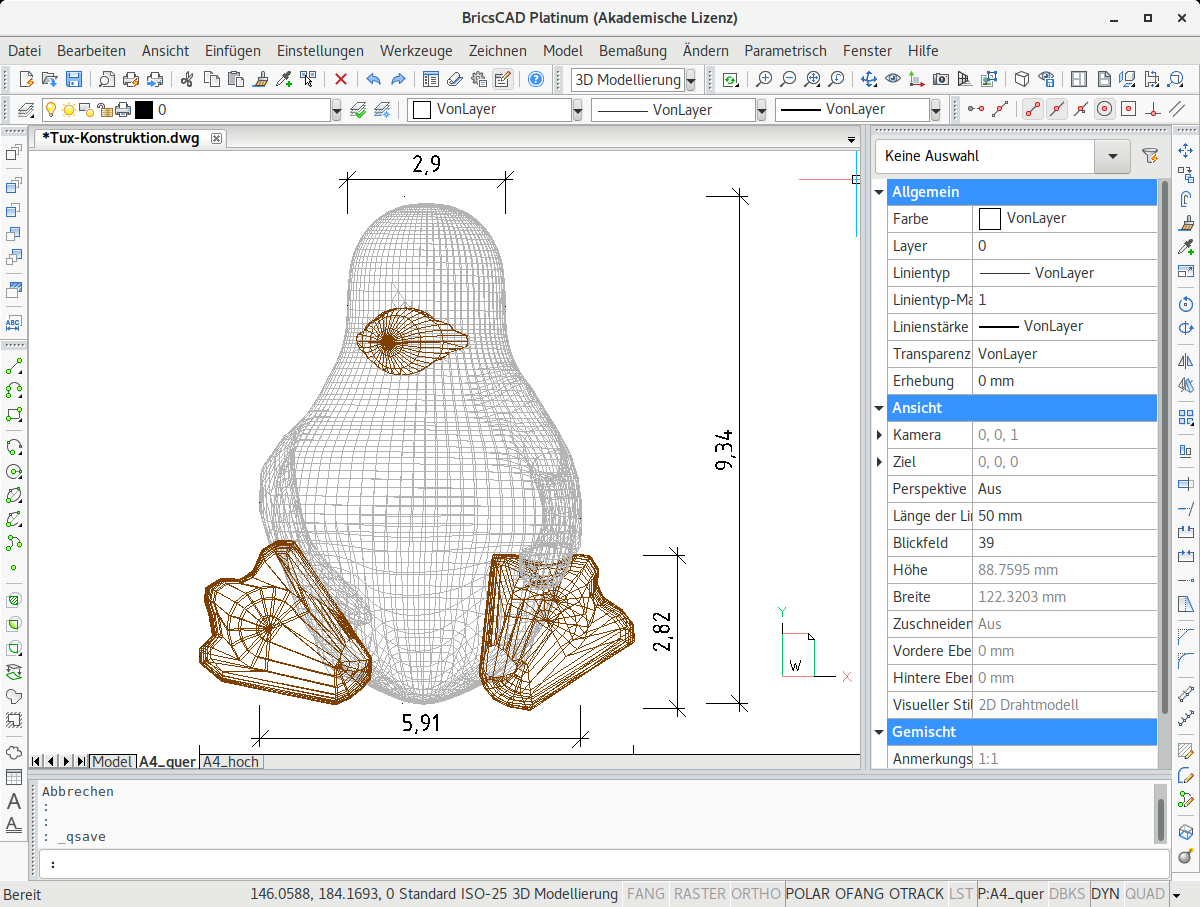This screenshot has width=1200, height=907.
Task: Toggle ORTHO mode in status bar
Action: (756, 894)
